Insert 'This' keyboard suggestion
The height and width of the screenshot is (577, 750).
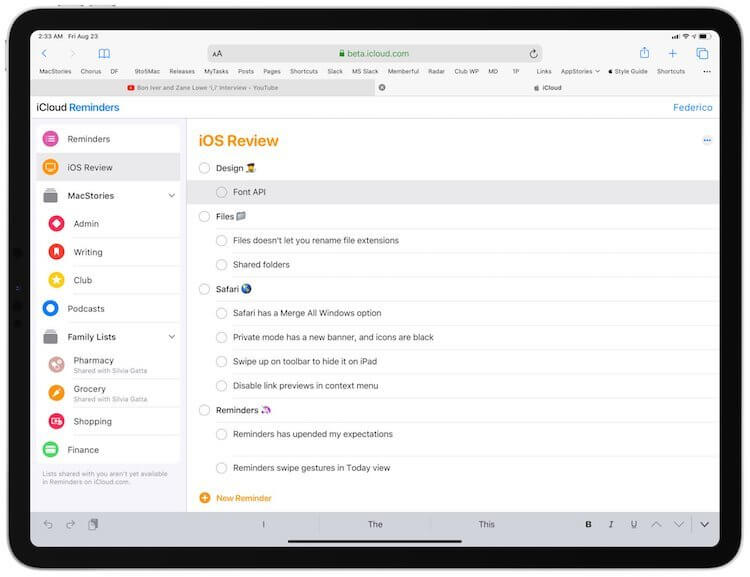click(486, 524)
